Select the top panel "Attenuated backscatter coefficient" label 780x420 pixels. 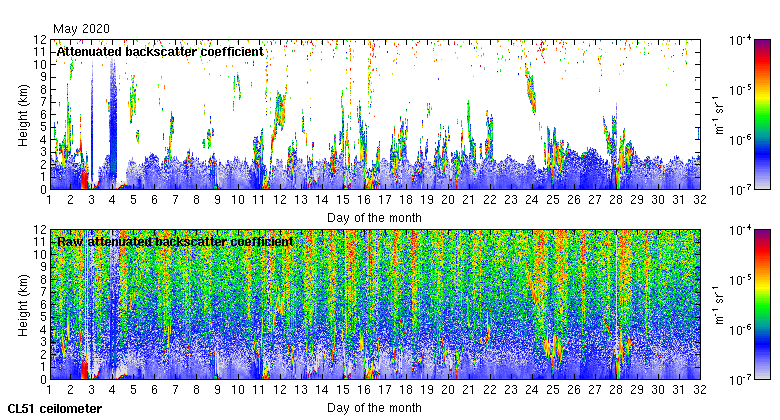(x=160, y=51)
